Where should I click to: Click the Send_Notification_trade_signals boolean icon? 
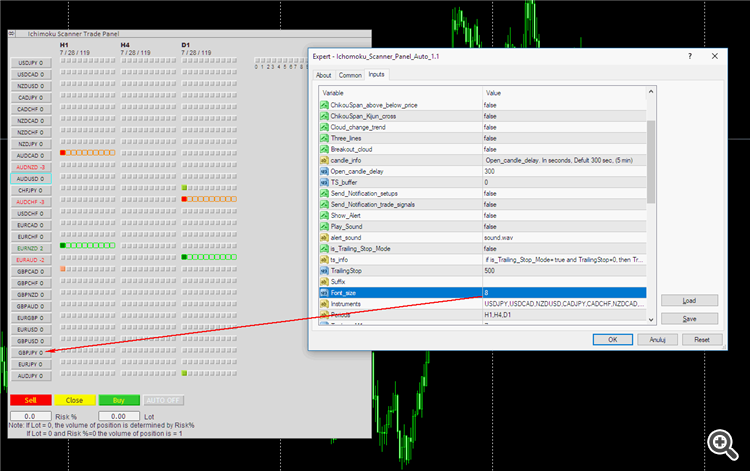[324, 204]
